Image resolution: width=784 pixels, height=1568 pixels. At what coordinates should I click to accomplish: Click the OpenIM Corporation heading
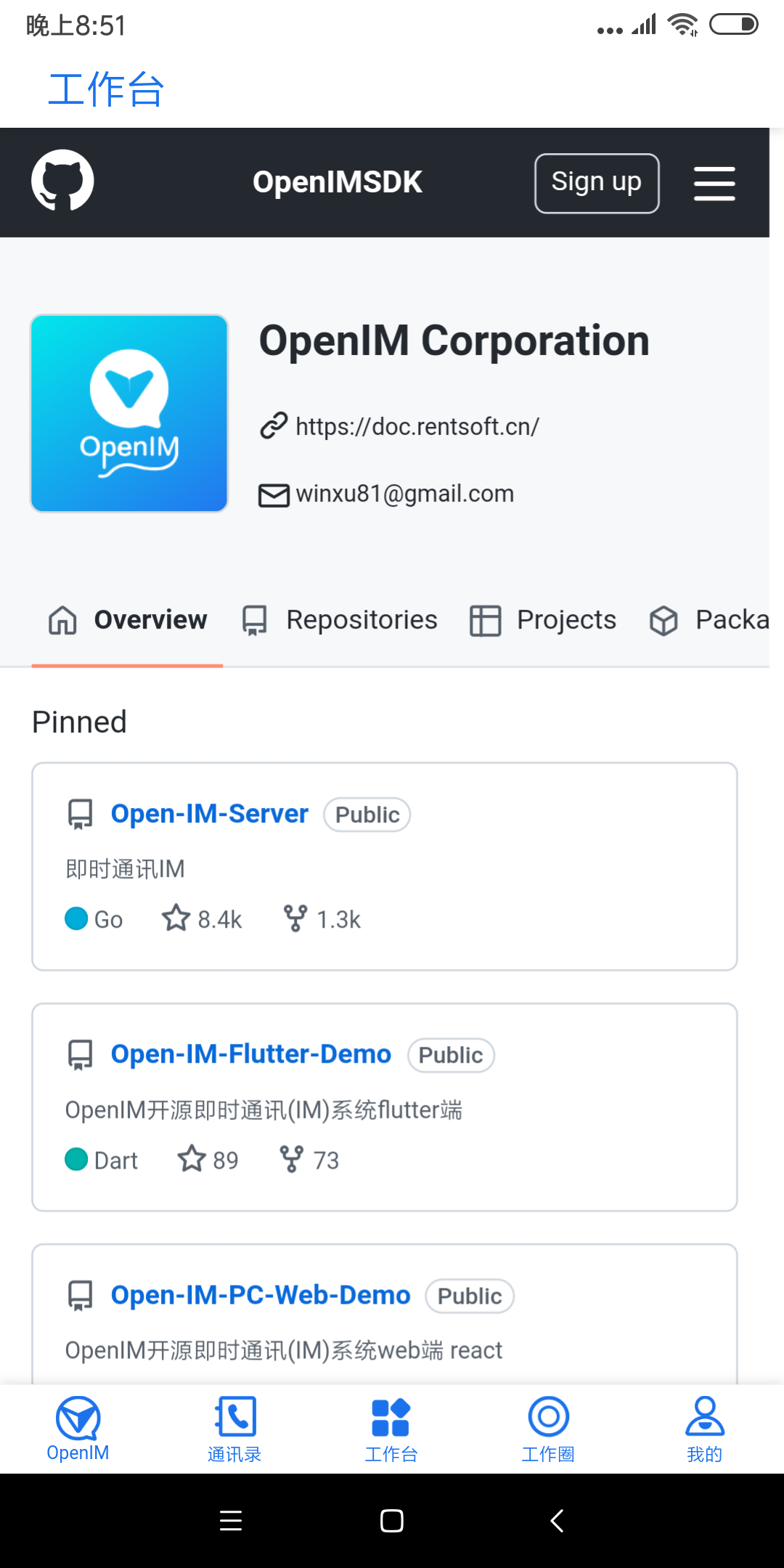tap(454, 341)
